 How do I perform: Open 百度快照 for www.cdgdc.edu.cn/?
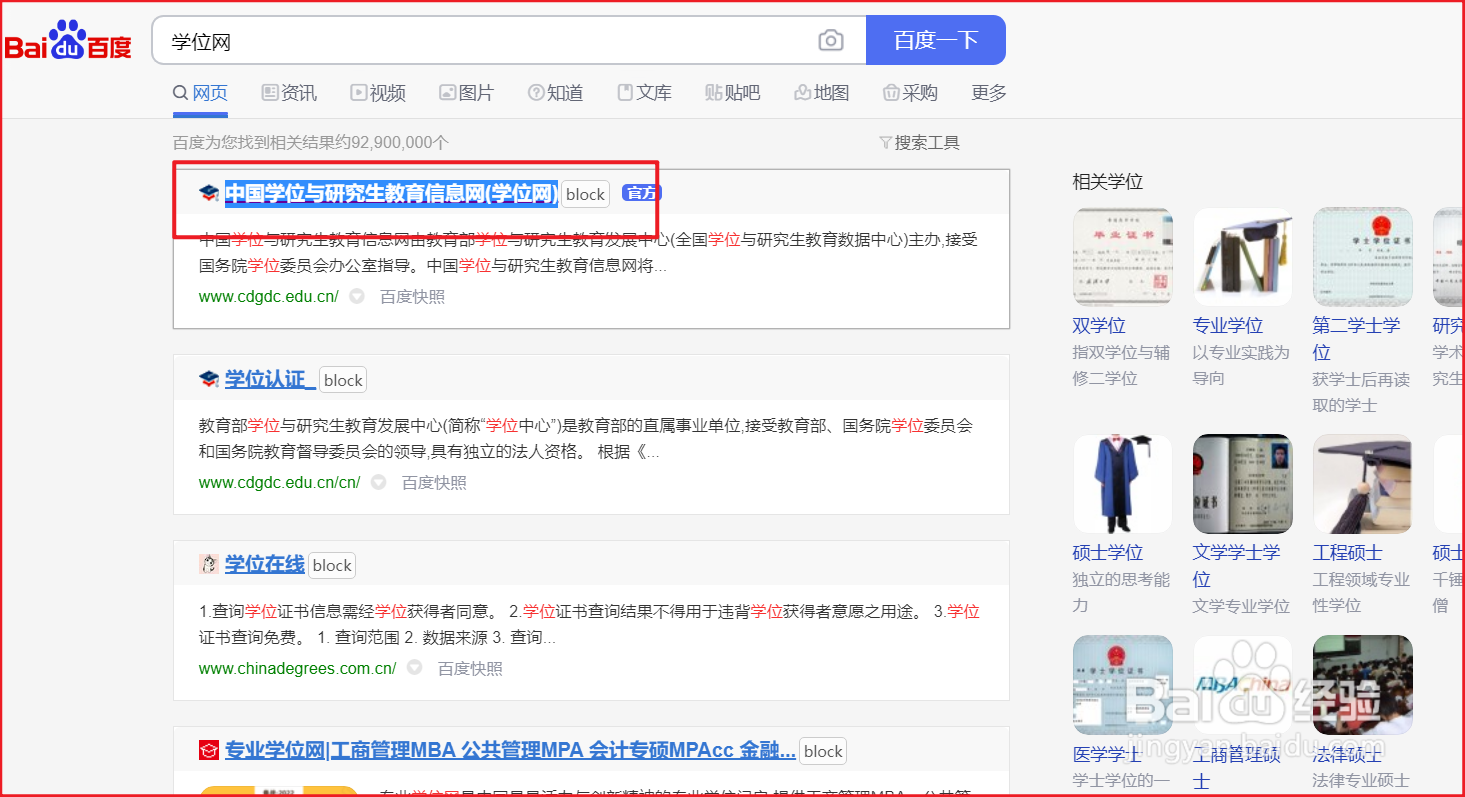point(412,297)
